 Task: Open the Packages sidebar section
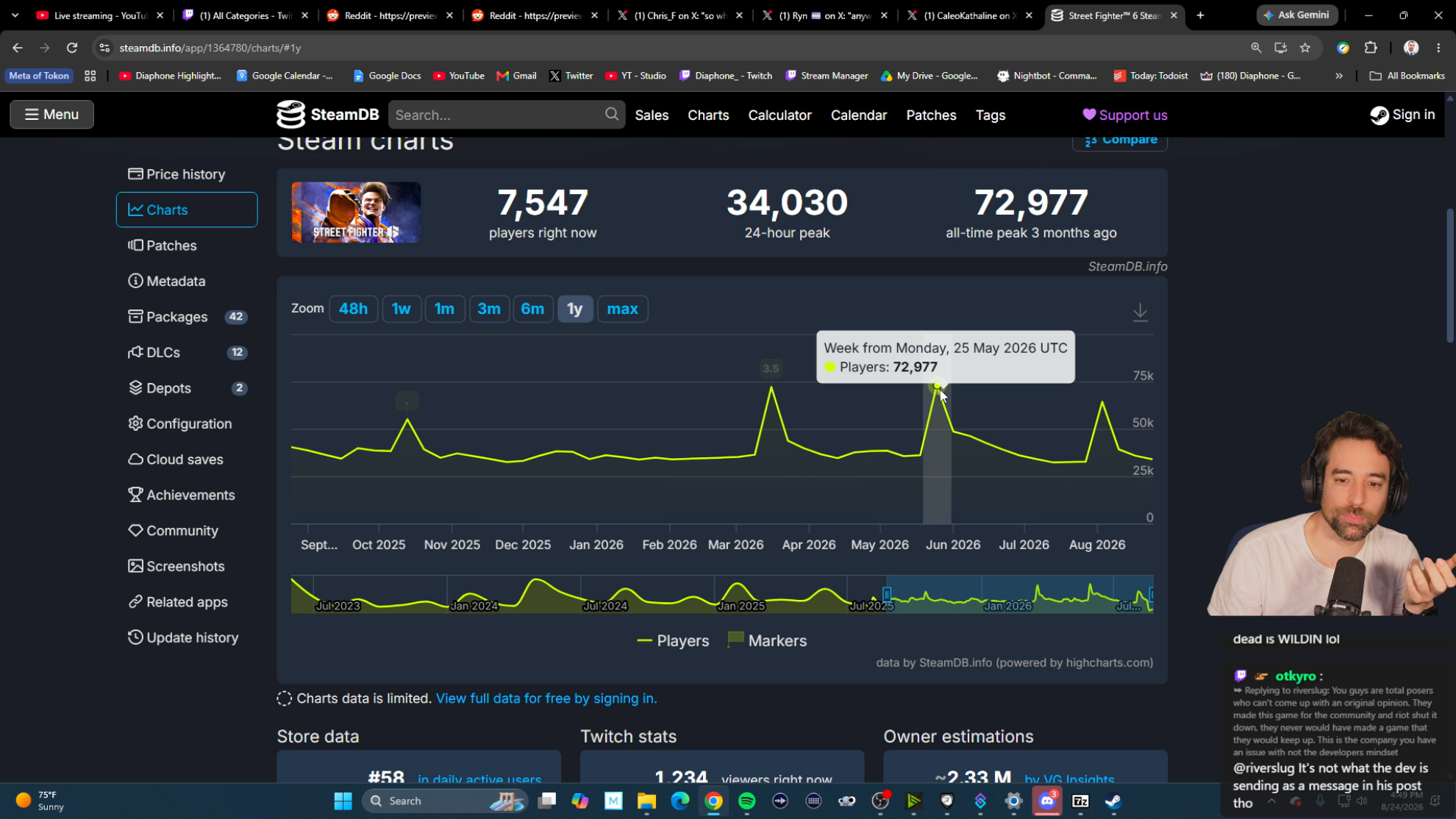click(x=187, y=317)
